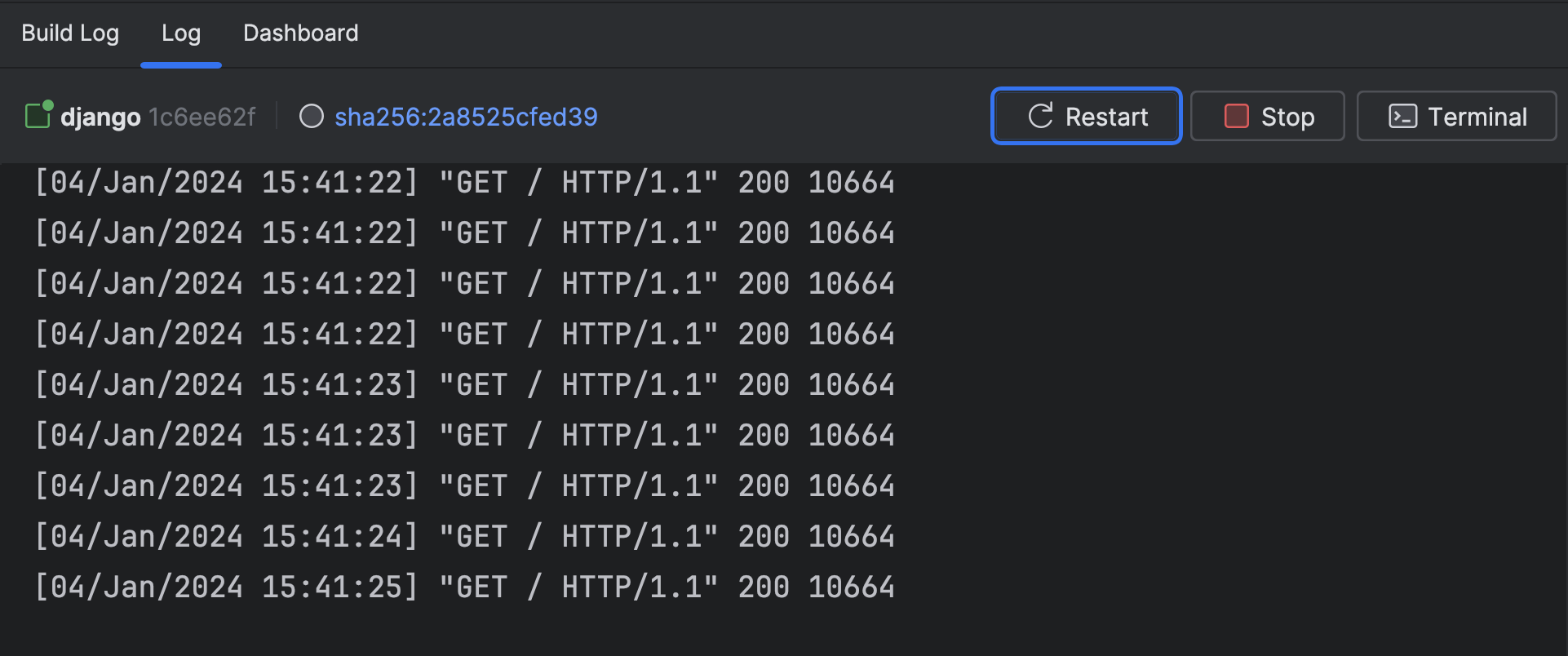Select the Log tab
The image size is (1568, 656).
coord(180,33)
